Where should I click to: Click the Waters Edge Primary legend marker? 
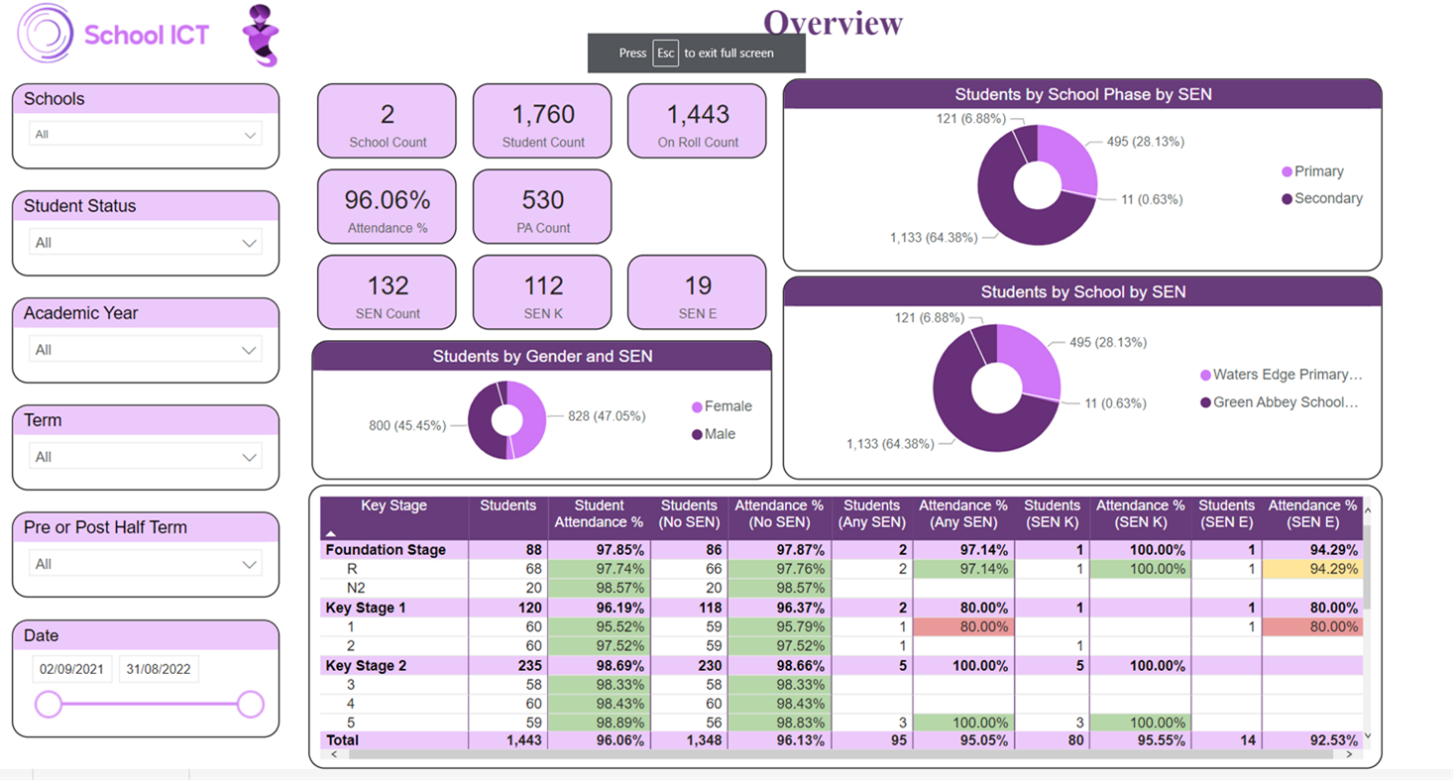1205,375
